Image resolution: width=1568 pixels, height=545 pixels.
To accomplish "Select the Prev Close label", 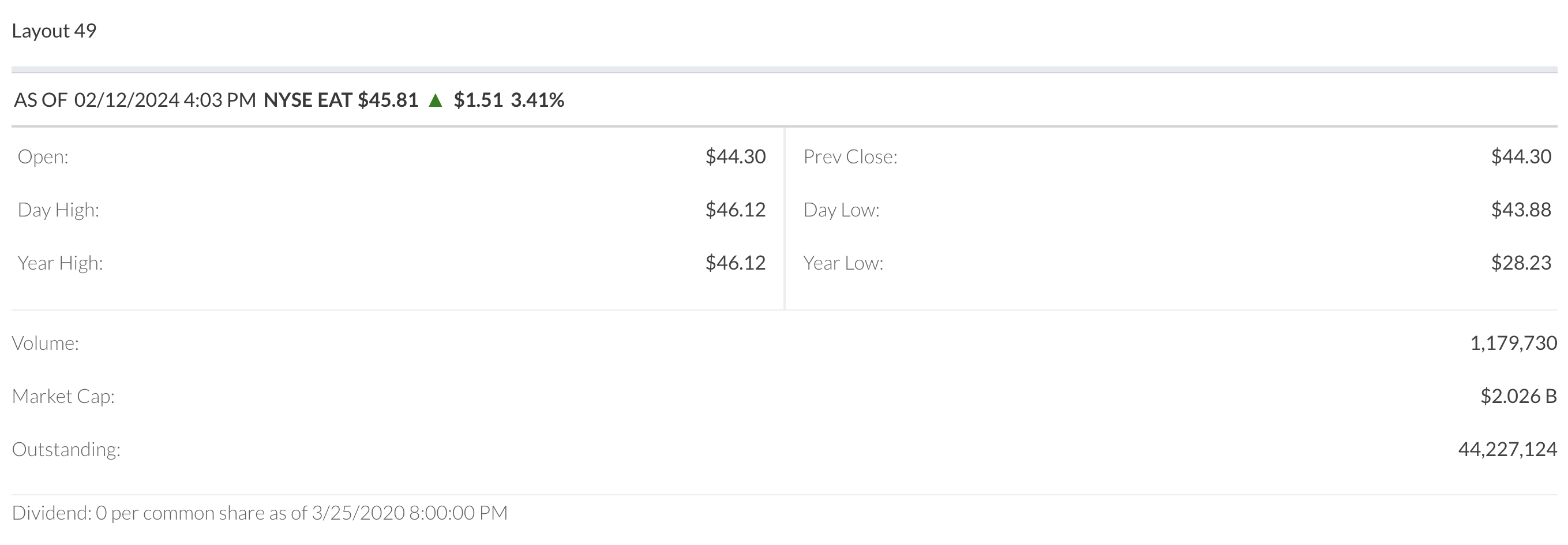I will [x=850, y=156].
